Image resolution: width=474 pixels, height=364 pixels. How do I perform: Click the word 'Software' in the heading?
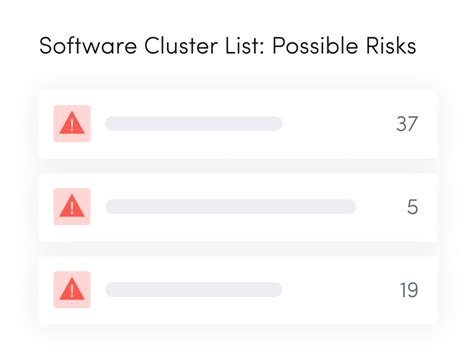pos(88,46)
